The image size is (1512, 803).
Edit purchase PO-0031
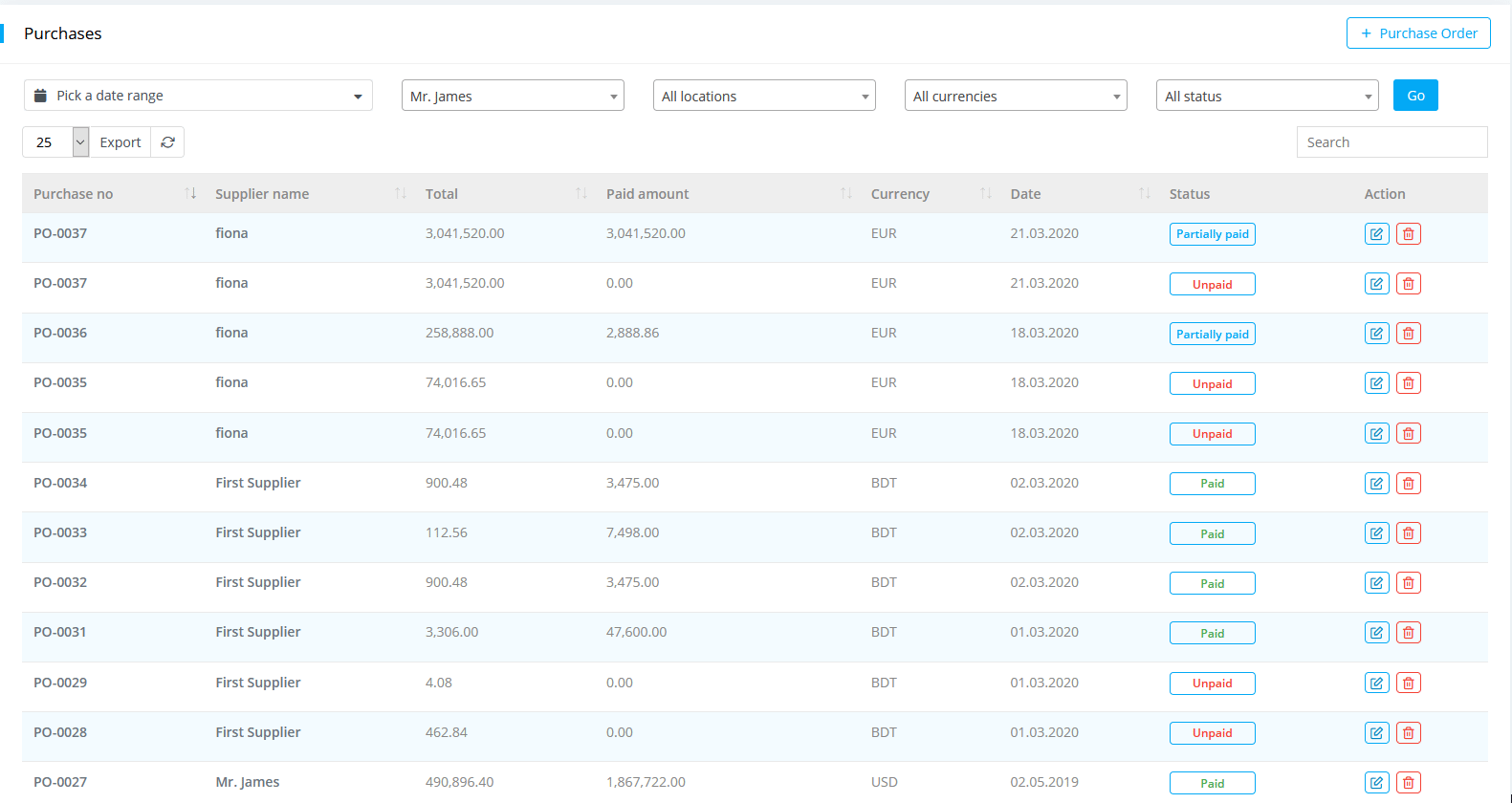coord(1376,633)
